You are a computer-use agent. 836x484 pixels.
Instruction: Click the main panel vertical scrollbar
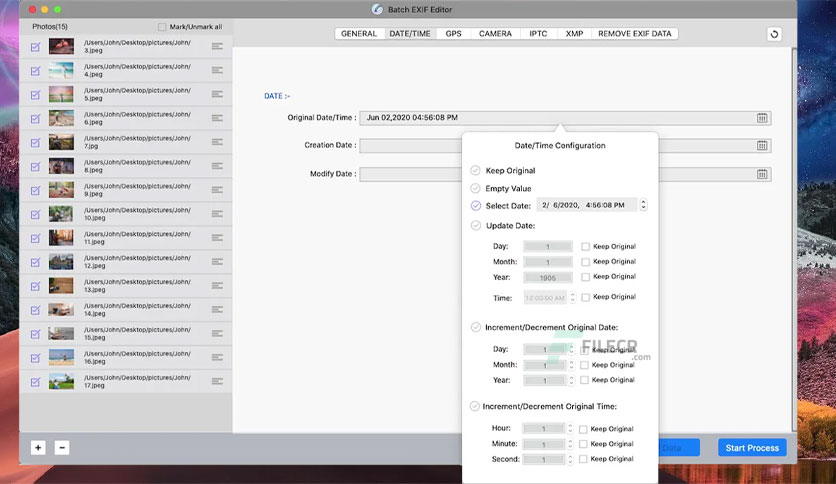click(794, 240)
